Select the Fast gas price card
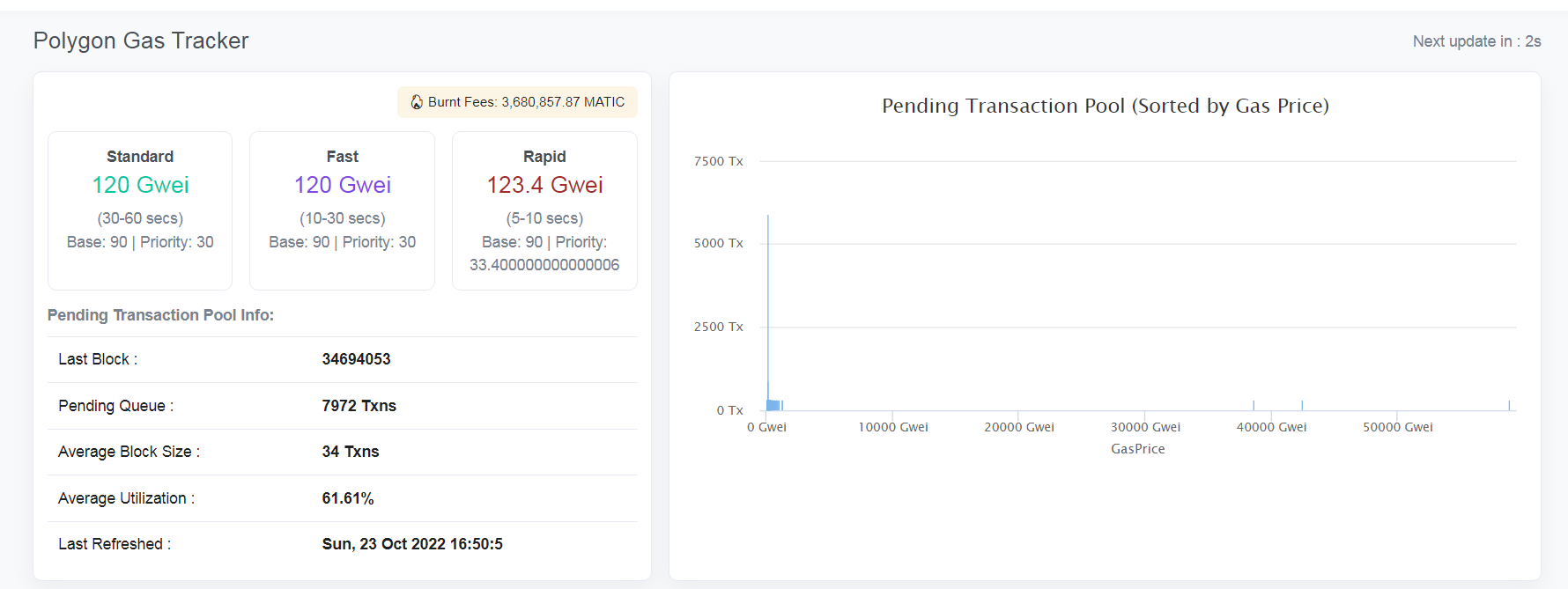The width and height of the screenshot is (1568, 589). (342, 210)
